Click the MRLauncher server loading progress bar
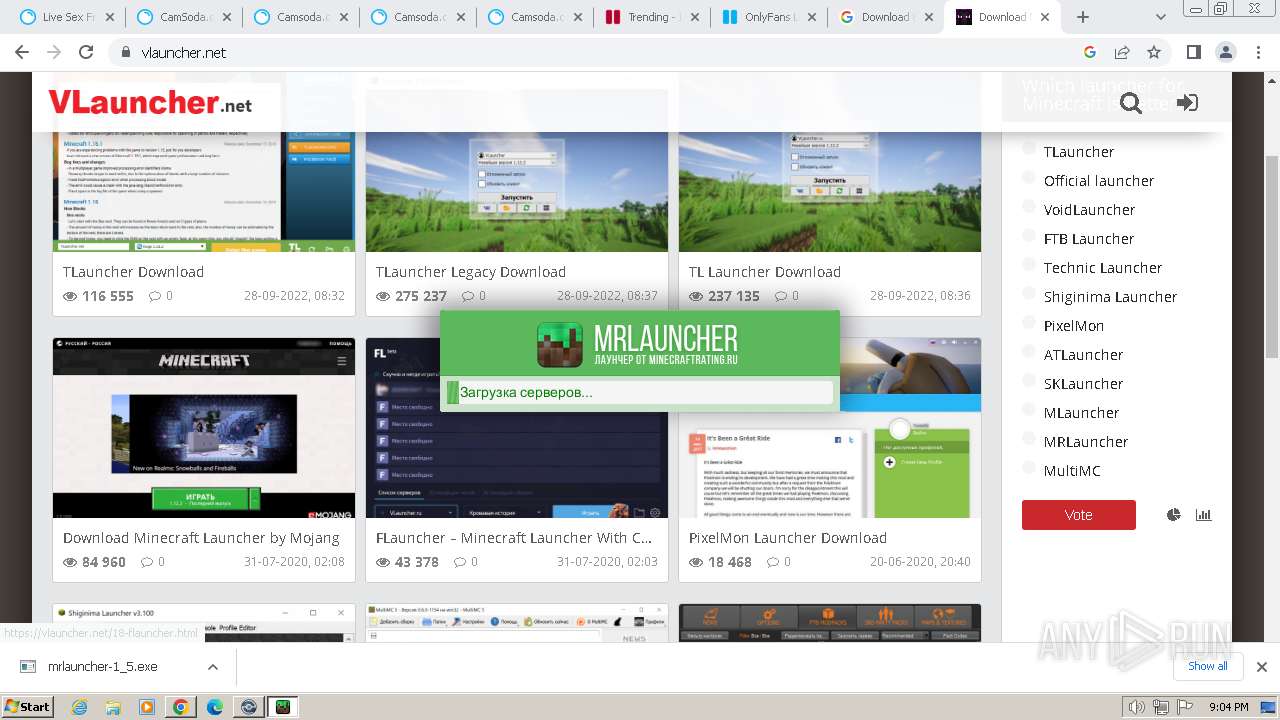The width and height of the screenshot is (1280, 720). tap(640, 392)
